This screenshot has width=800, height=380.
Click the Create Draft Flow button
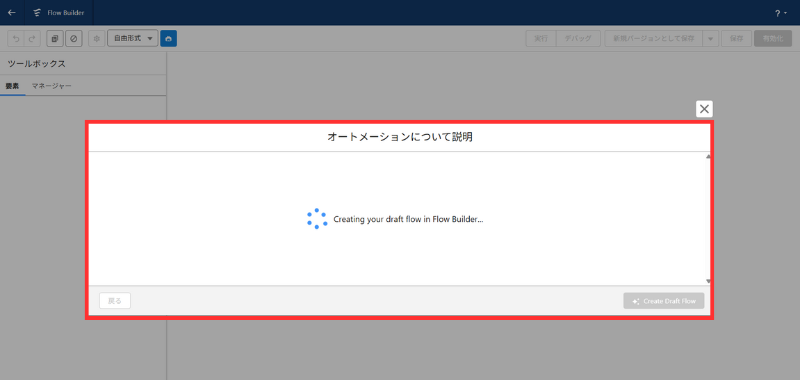(x=664, y=301)
